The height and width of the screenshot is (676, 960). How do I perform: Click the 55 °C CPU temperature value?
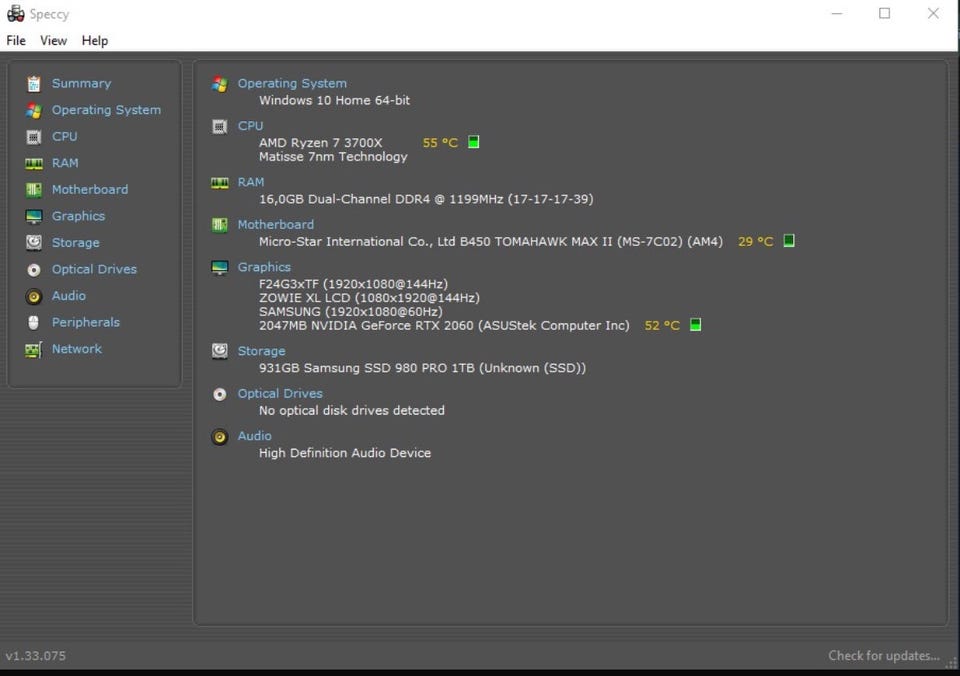coord(440,143)
